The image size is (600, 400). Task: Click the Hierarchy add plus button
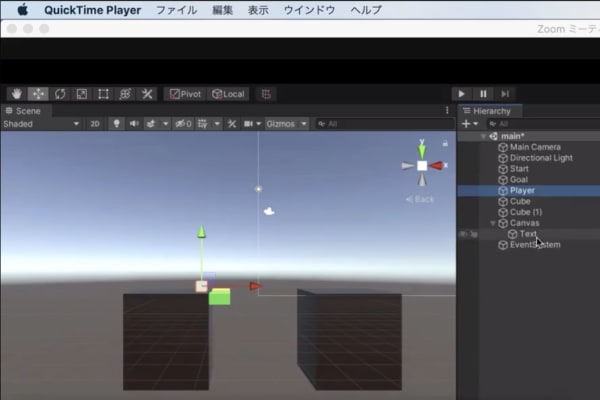pyautogui.click(x=466, y=124)
